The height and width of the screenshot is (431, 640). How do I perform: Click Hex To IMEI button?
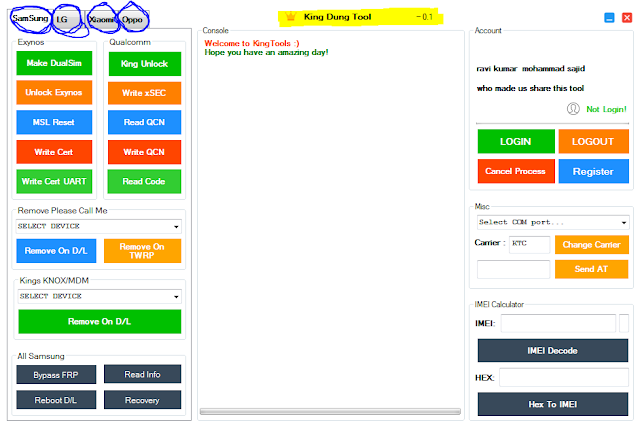(553, 404)
